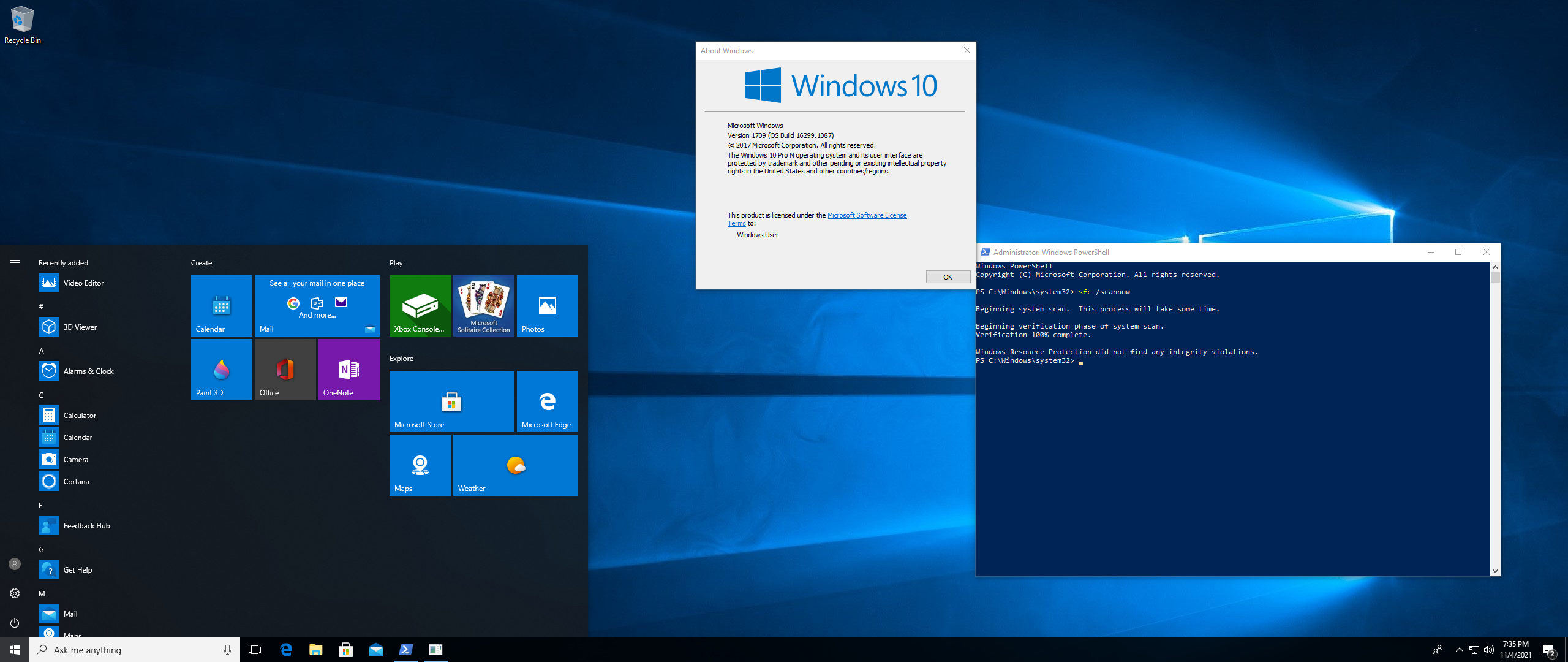This screenshot has width=1568, height=662.
Task: Click the Explore group title
Action: point(401,359)
